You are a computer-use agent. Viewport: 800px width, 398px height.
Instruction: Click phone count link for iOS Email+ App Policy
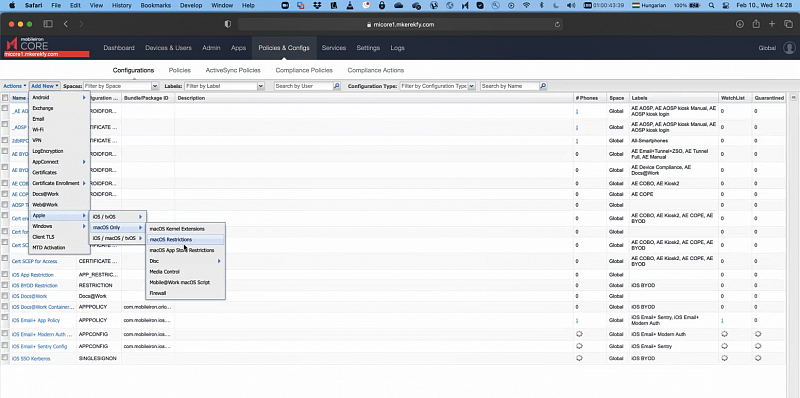tap(577, 320)
